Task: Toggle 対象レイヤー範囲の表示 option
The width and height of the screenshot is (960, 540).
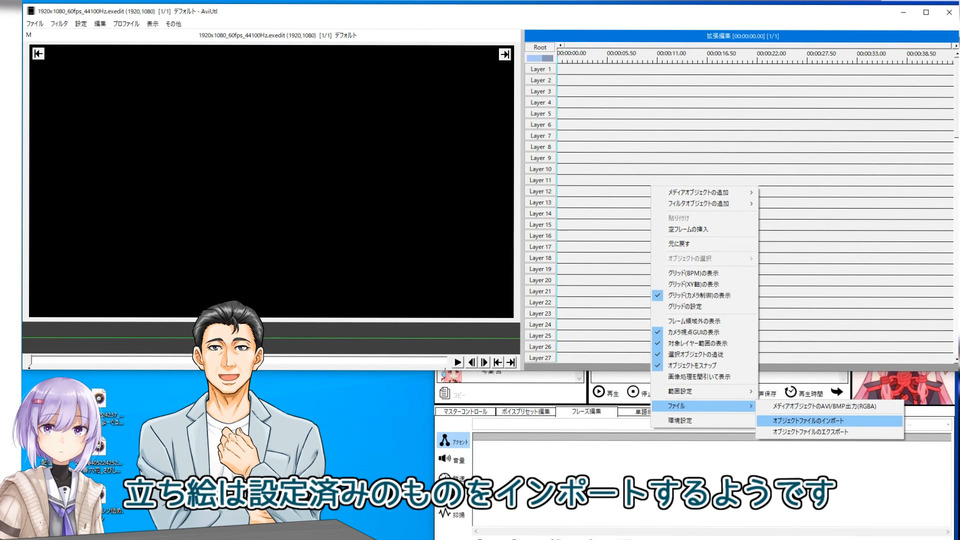Action: coord(704,343)
